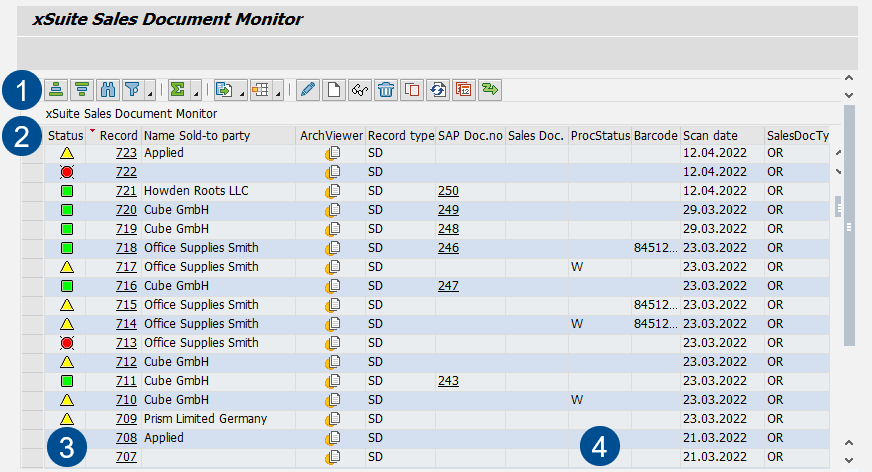Open SAP document 250

[448, 191]
